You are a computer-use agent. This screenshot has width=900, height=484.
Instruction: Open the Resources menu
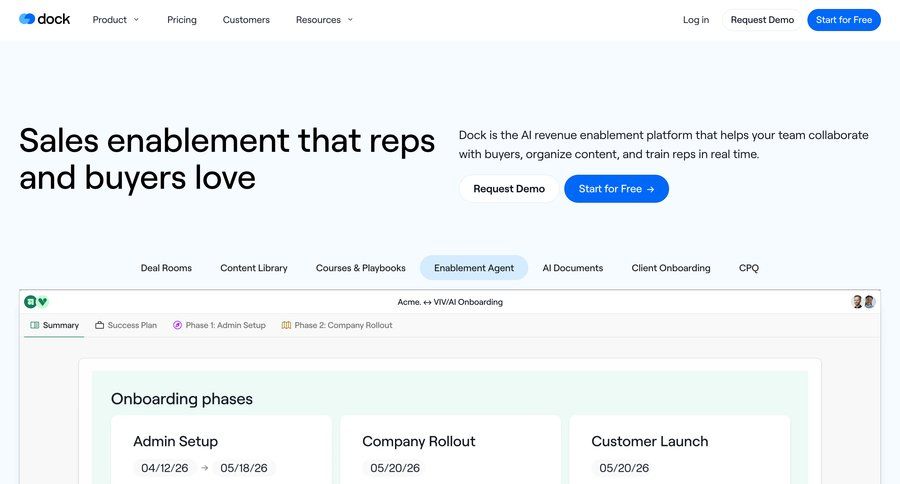[x=324, y=20]
